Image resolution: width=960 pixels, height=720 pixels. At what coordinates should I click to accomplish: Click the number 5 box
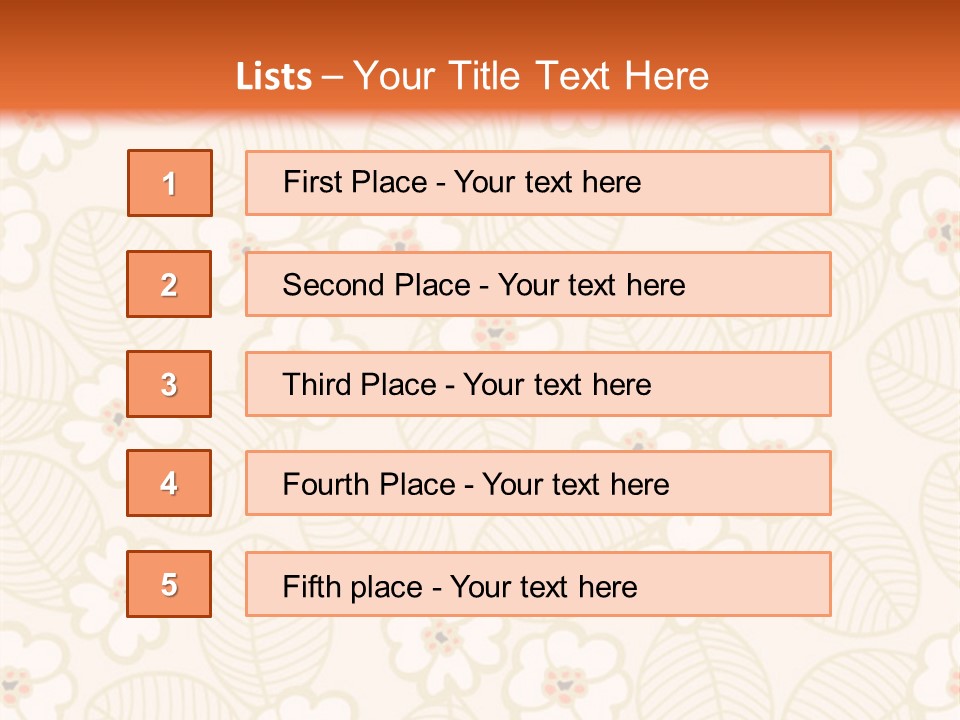click(x=169, y=584)
